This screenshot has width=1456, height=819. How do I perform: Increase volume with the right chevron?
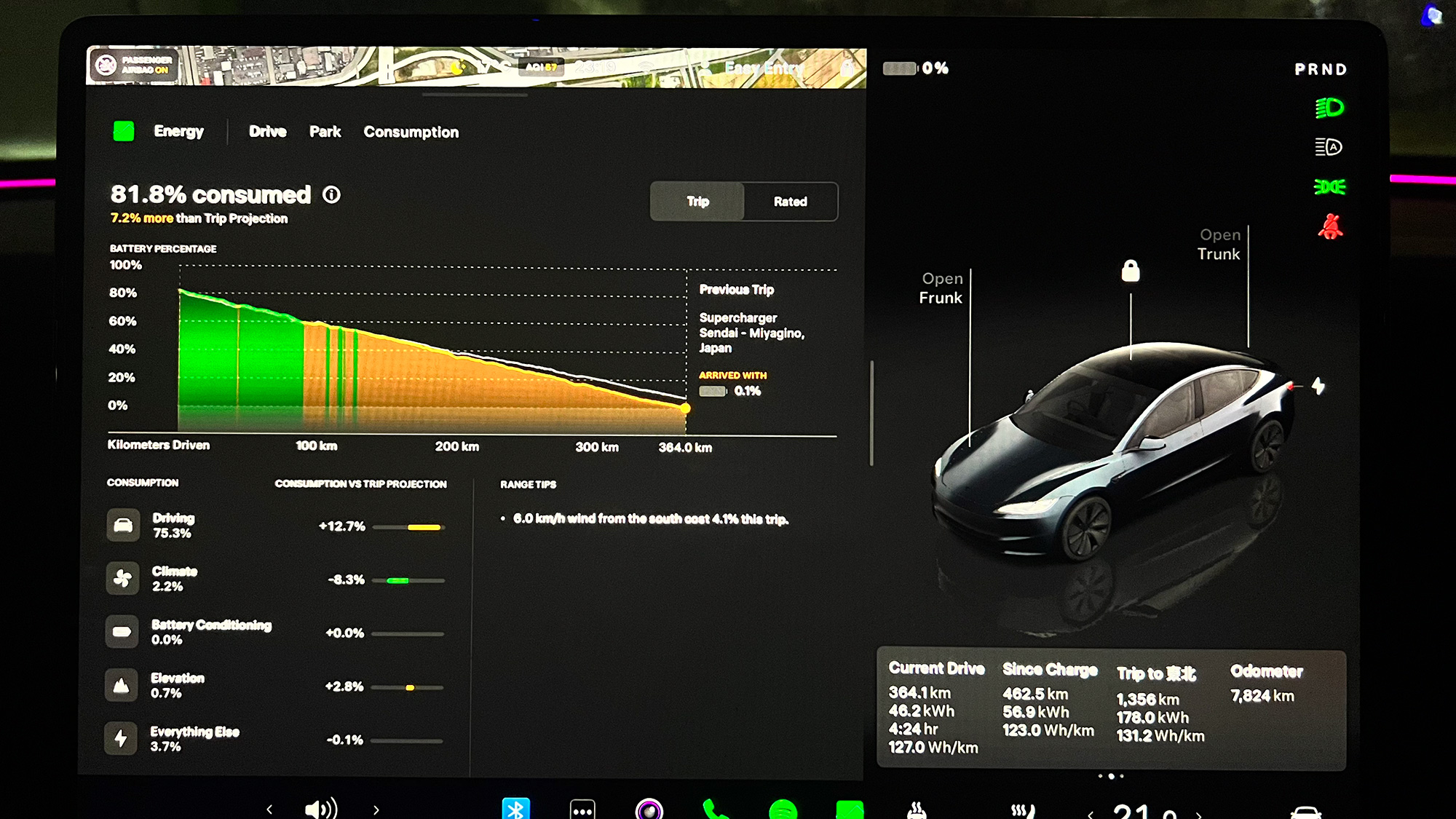tap(376, 809)
